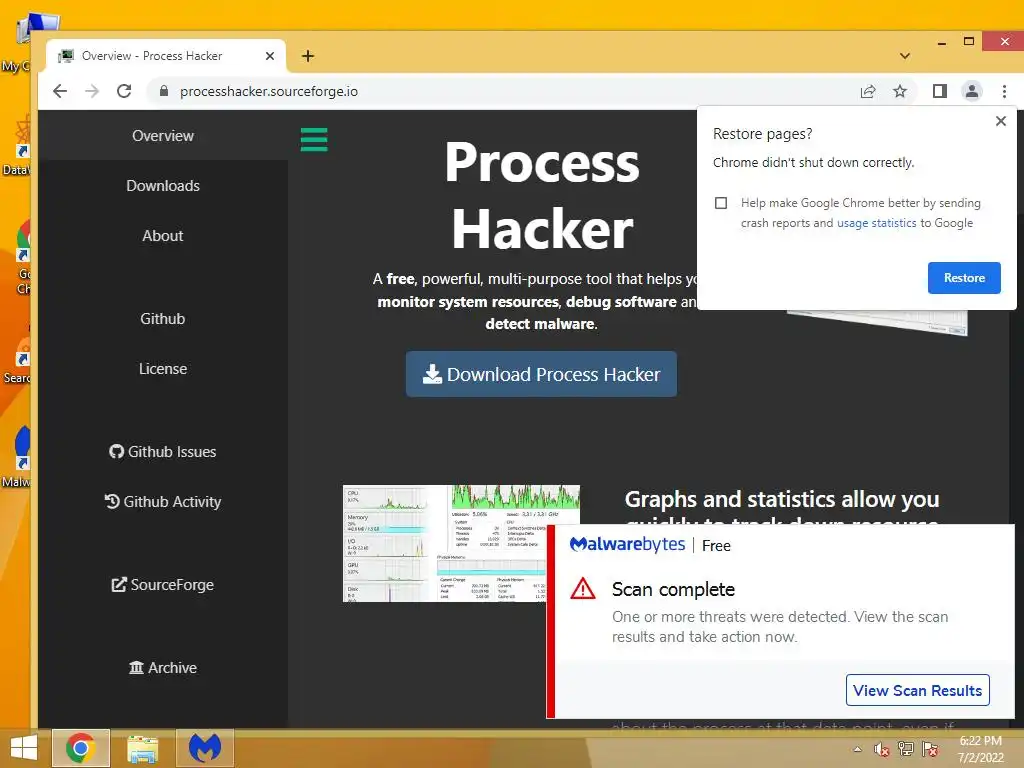Open the Chrome side panel icon
The width and height of the screenshot is (1024, 768).
click(940, 91)
